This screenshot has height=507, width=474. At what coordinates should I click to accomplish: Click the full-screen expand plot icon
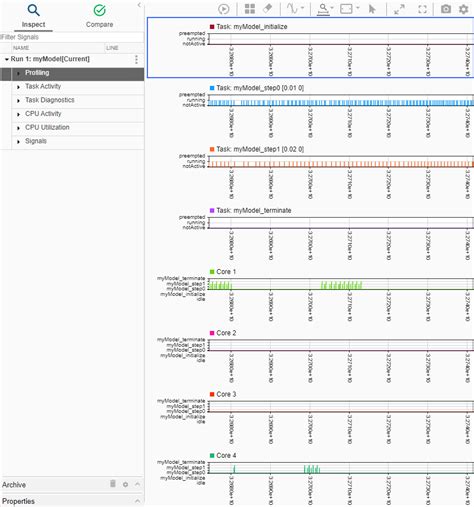(x=423, y=9)
